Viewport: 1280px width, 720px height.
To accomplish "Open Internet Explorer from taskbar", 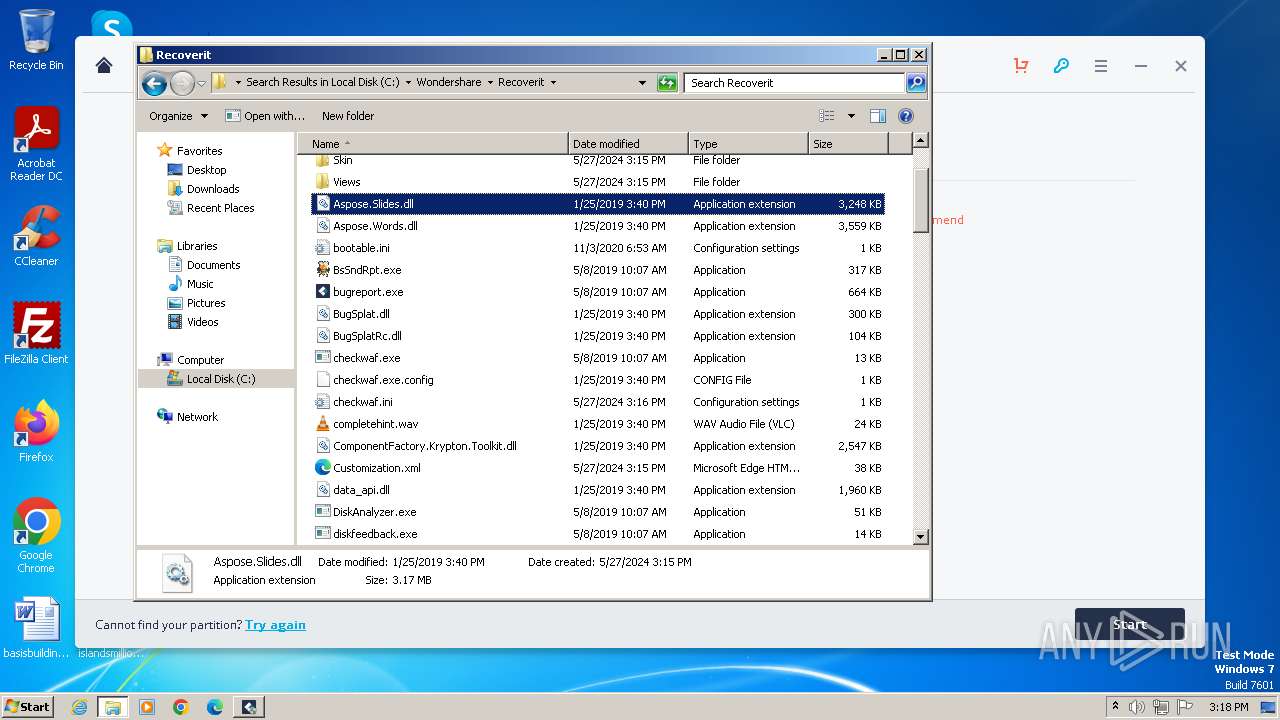I will pos(79,707).
